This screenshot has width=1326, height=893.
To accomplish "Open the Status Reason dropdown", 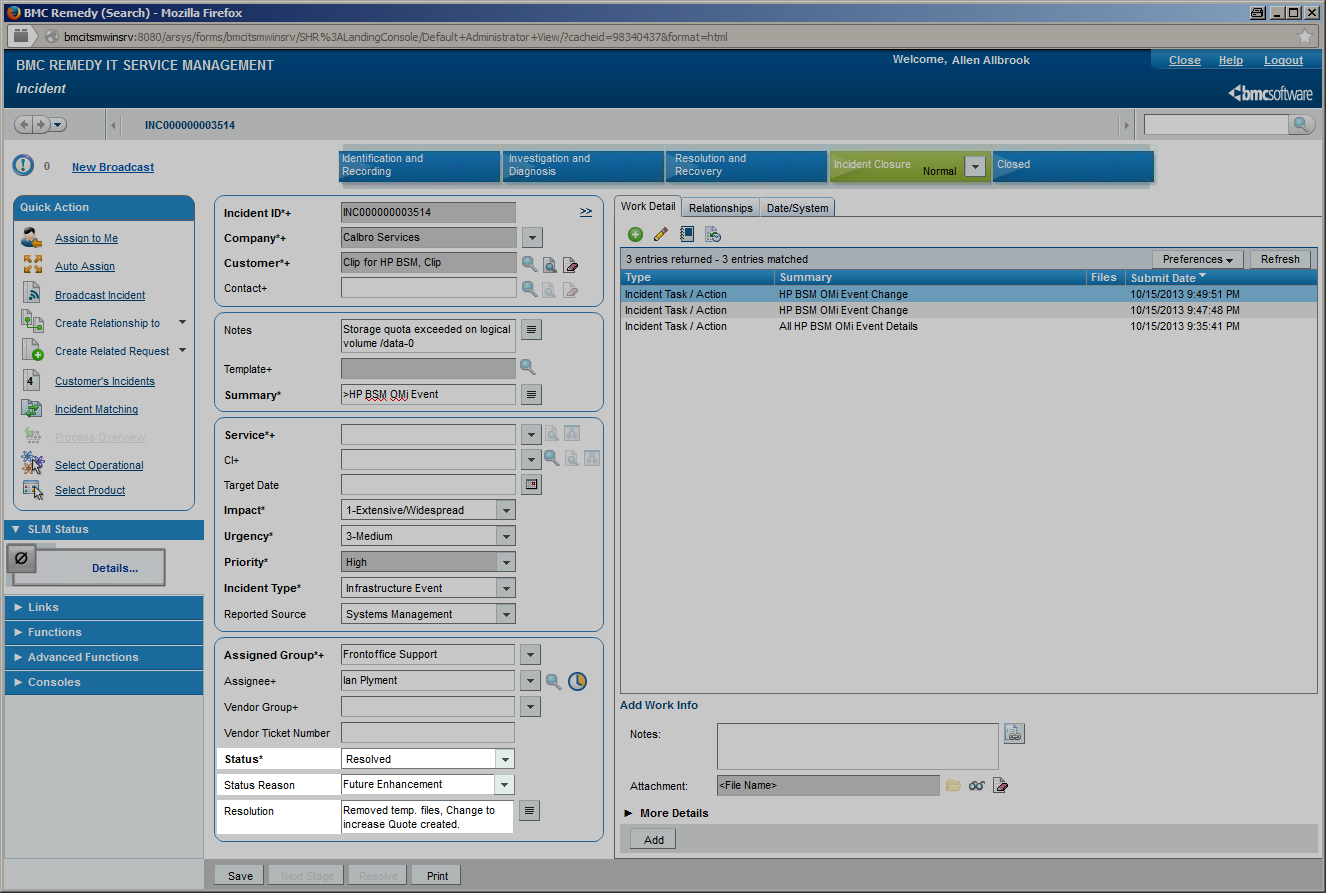I will (504, 784).
